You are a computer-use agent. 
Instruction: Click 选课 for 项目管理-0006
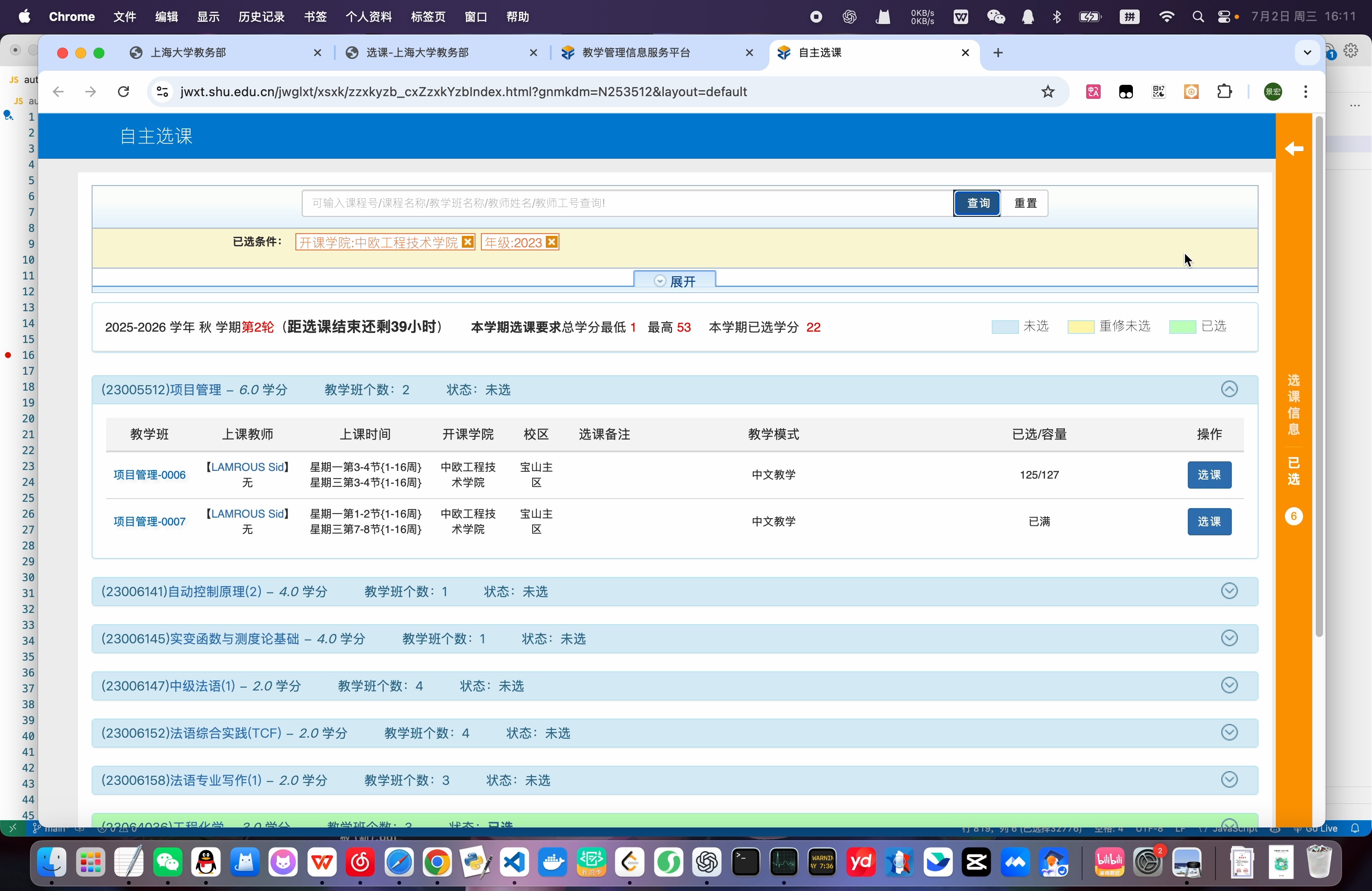[1209, 475]
